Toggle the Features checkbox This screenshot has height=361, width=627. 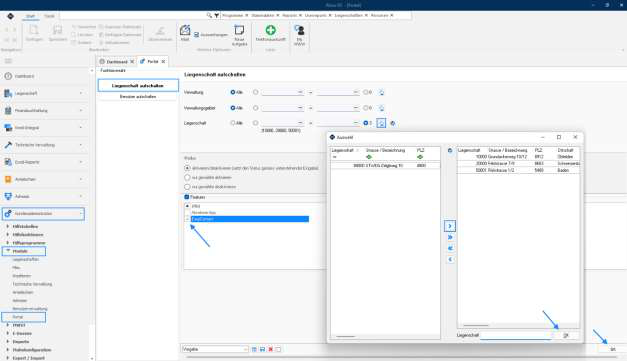[187, 197]
